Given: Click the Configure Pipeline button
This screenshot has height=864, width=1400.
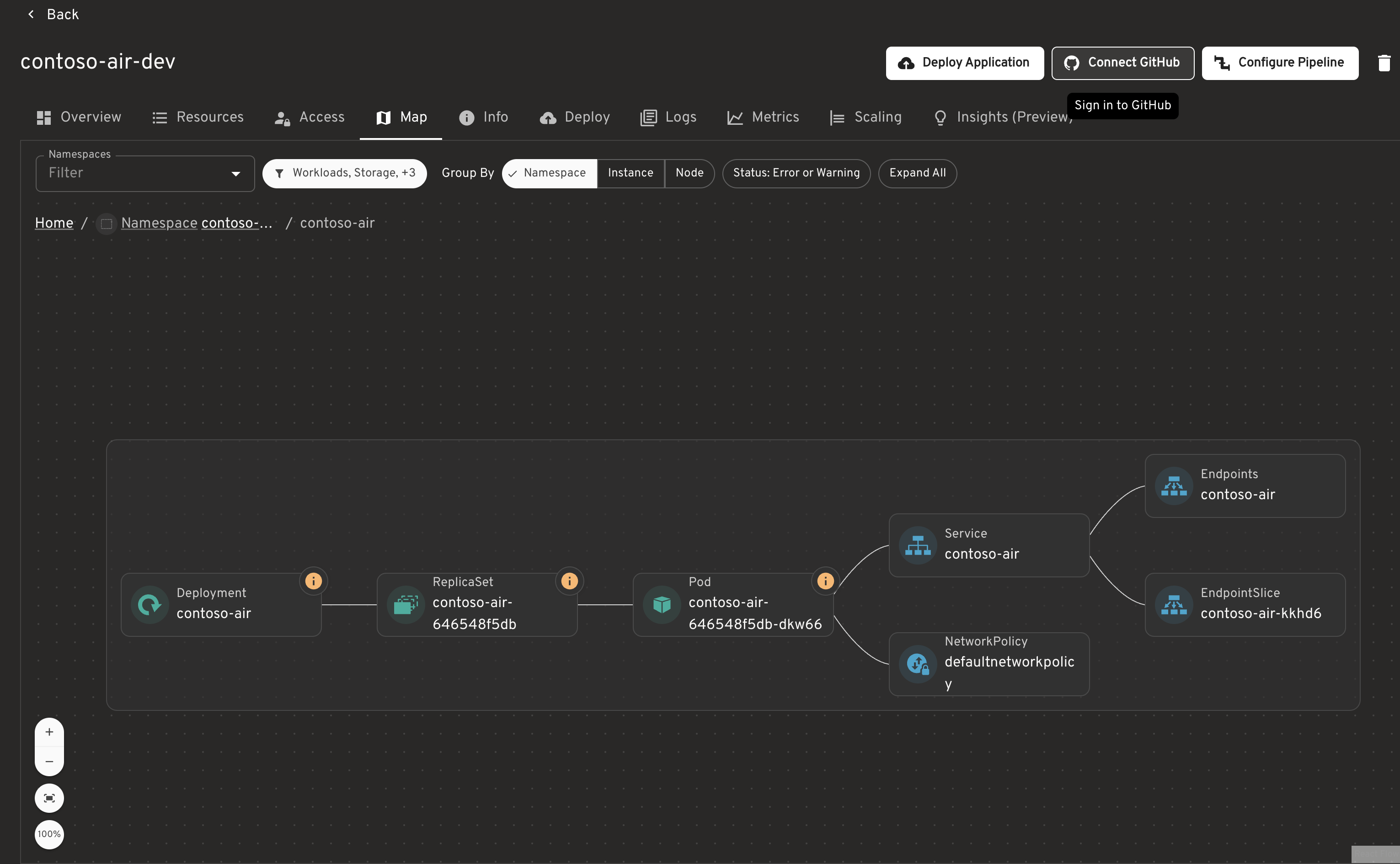Looking at the screenshot, I should tap(1280, 63).
